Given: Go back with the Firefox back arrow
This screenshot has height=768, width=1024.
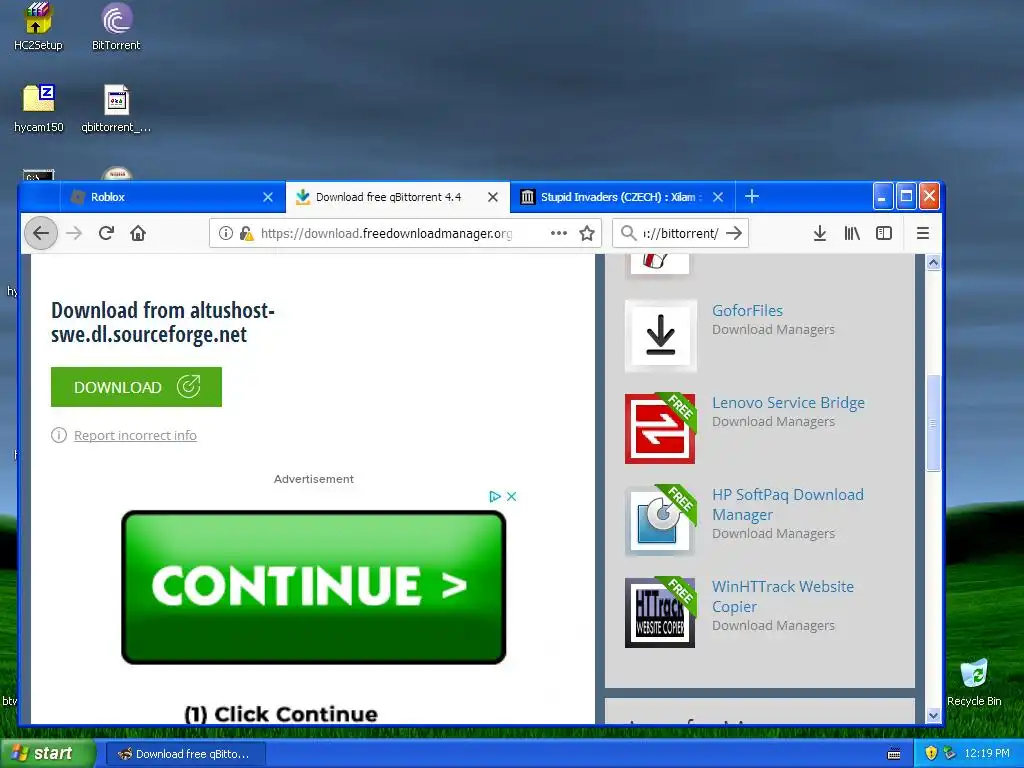Looking at the screenshot, I should (41, 233).
